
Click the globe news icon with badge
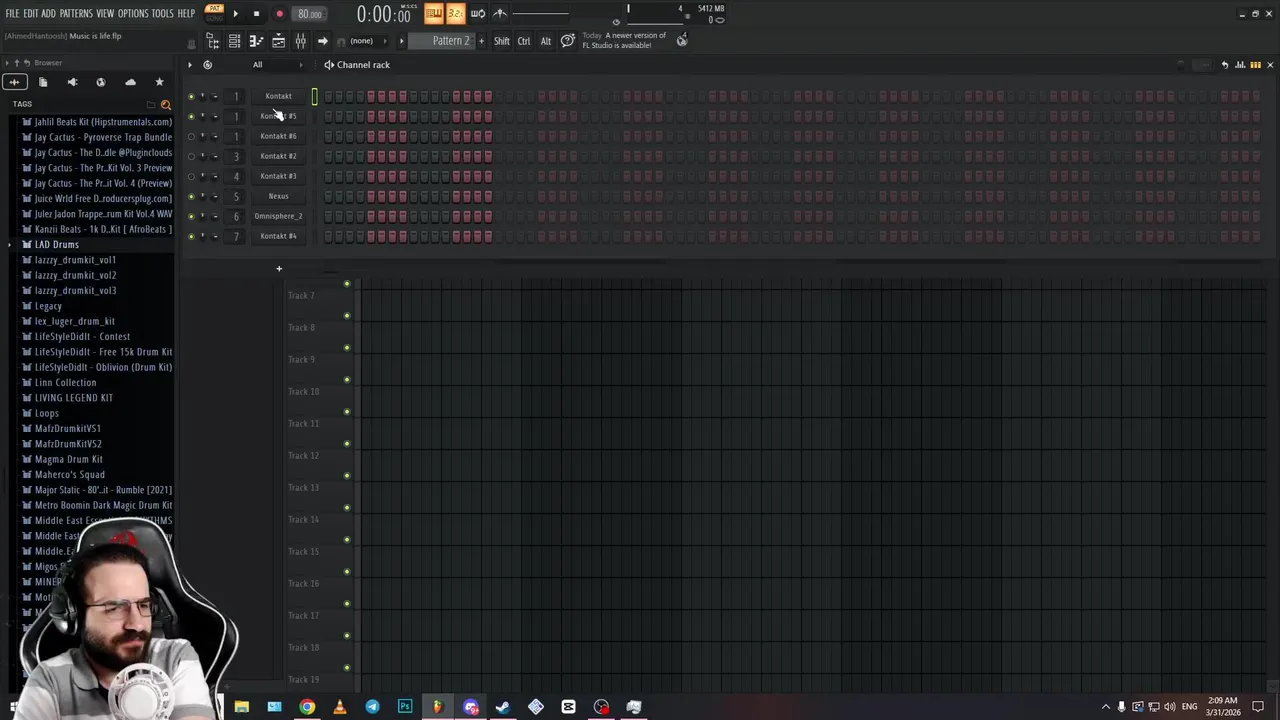point(682,40)
